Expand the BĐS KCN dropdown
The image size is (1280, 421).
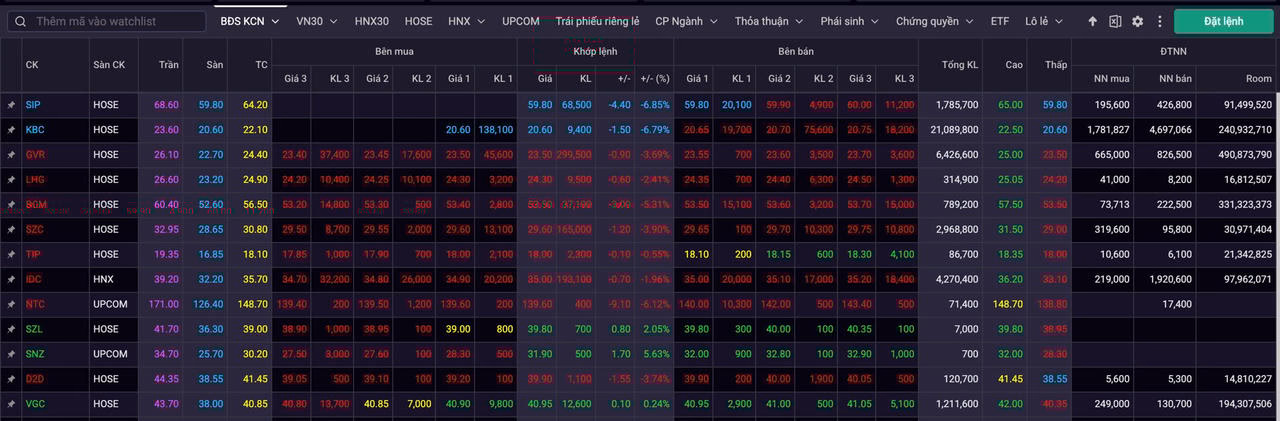coord(250,21)
